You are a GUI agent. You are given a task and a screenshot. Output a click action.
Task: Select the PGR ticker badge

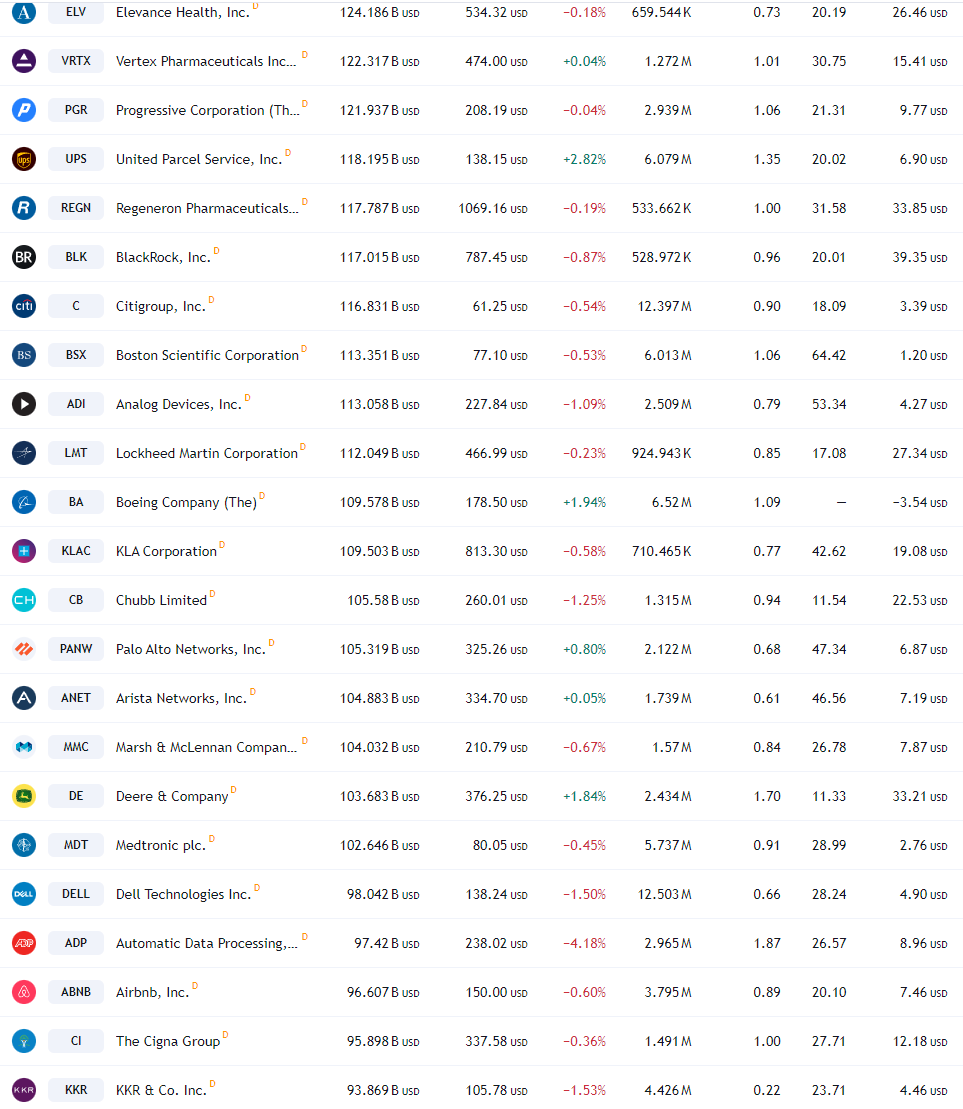click(76, 110)
